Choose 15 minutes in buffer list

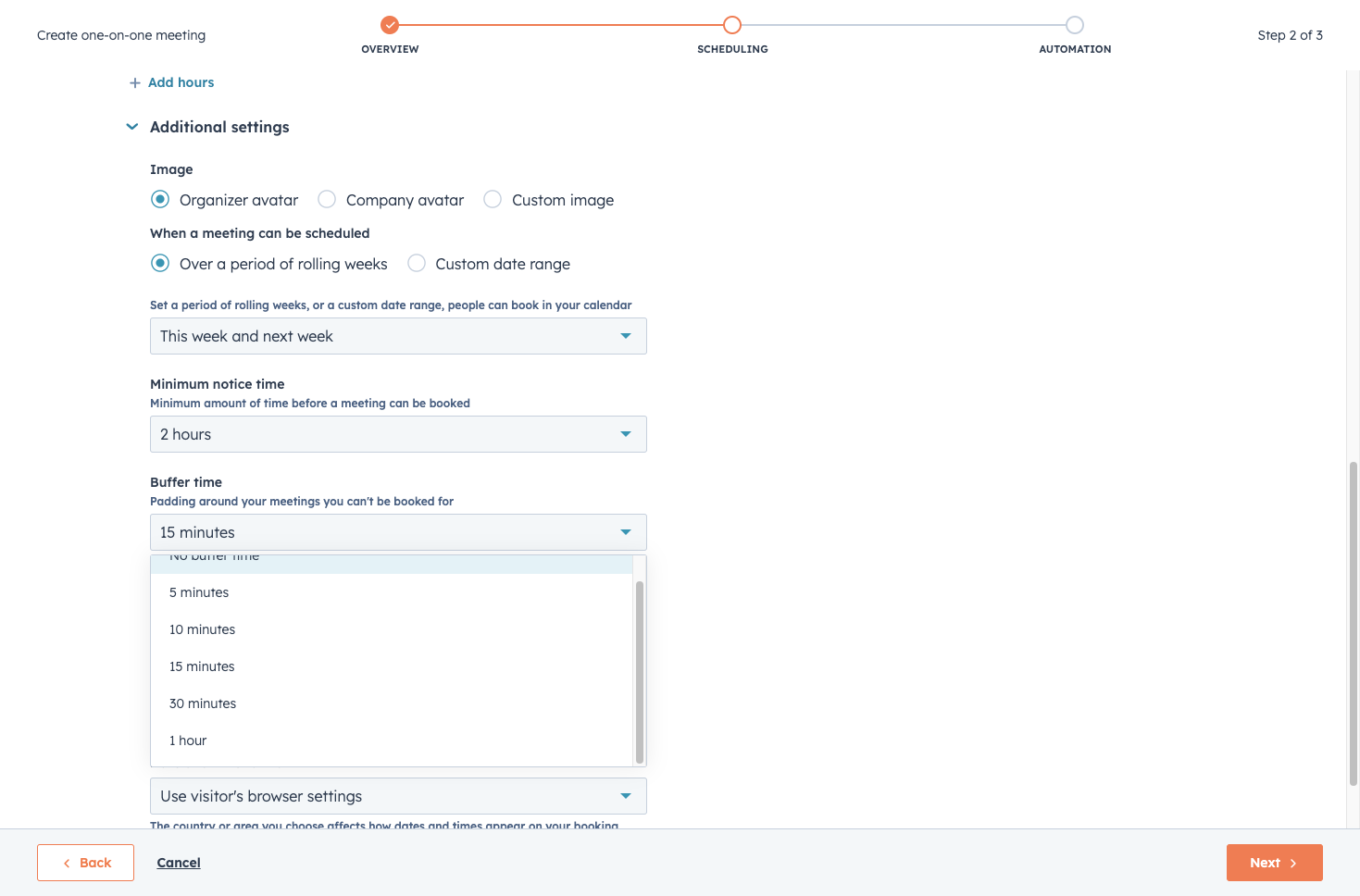tap(392, 666)
